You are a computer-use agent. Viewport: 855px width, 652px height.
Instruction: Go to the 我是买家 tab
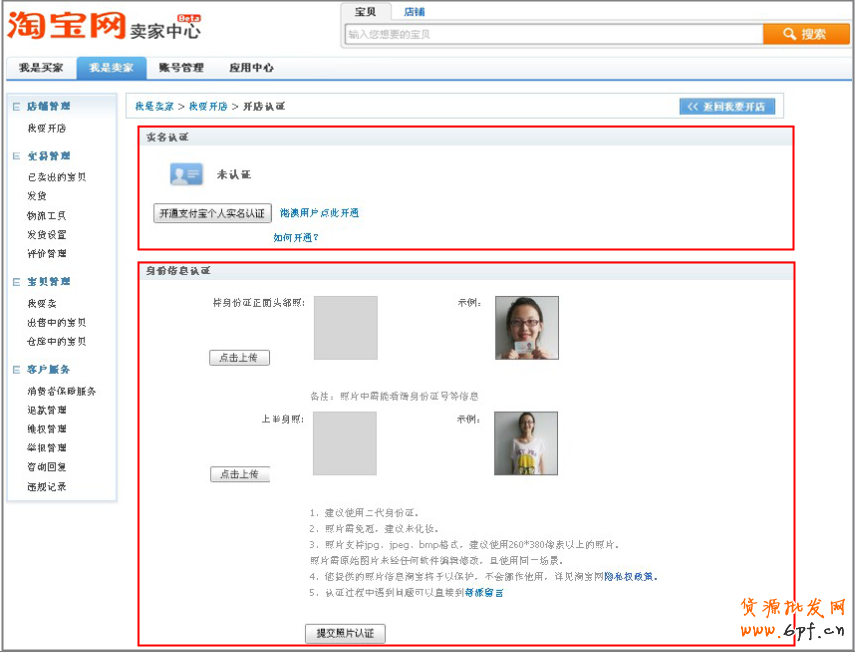click(x=41, y=68)
